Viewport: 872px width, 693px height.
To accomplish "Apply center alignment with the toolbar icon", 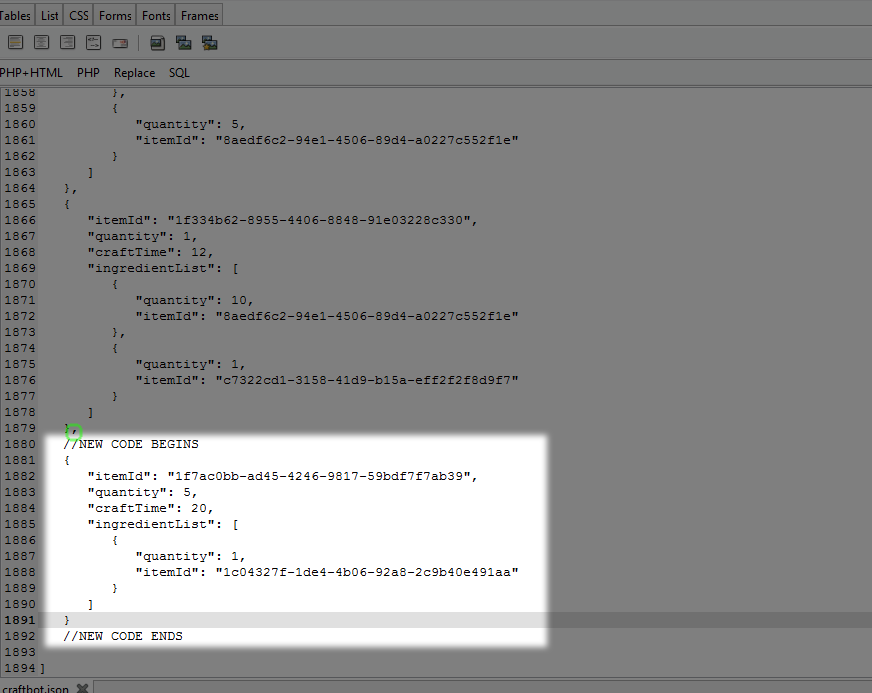I will (x=41, y=42).
